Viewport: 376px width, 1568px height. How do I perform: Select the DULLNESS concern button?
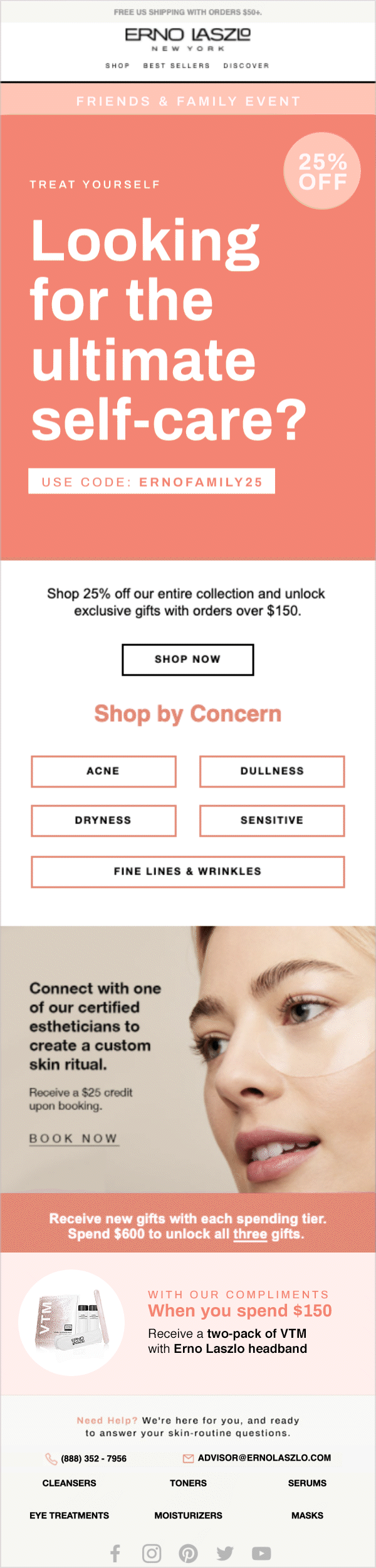(272, 771)
